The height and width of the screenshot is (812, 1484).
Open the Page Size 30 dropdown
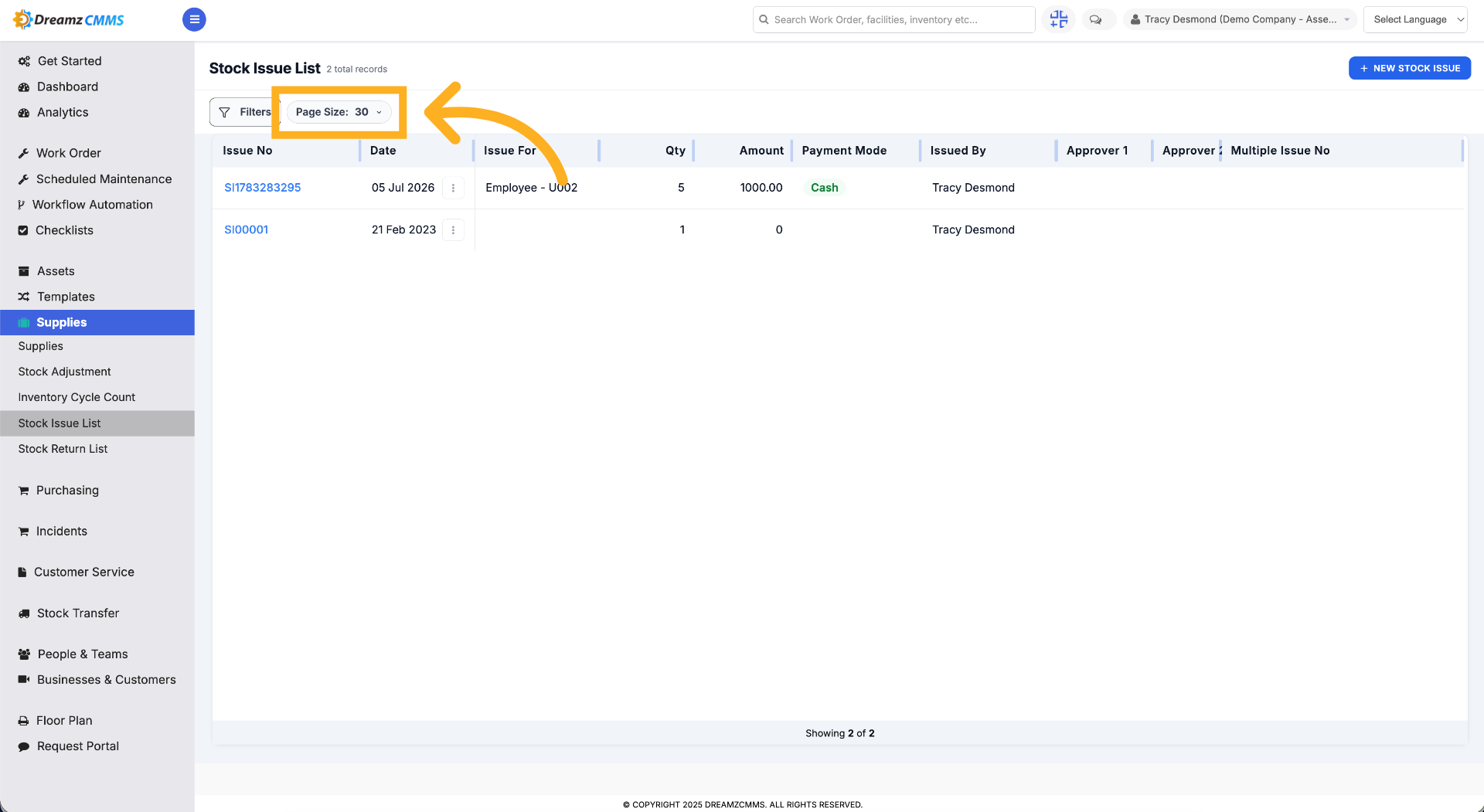pos(339,112)
